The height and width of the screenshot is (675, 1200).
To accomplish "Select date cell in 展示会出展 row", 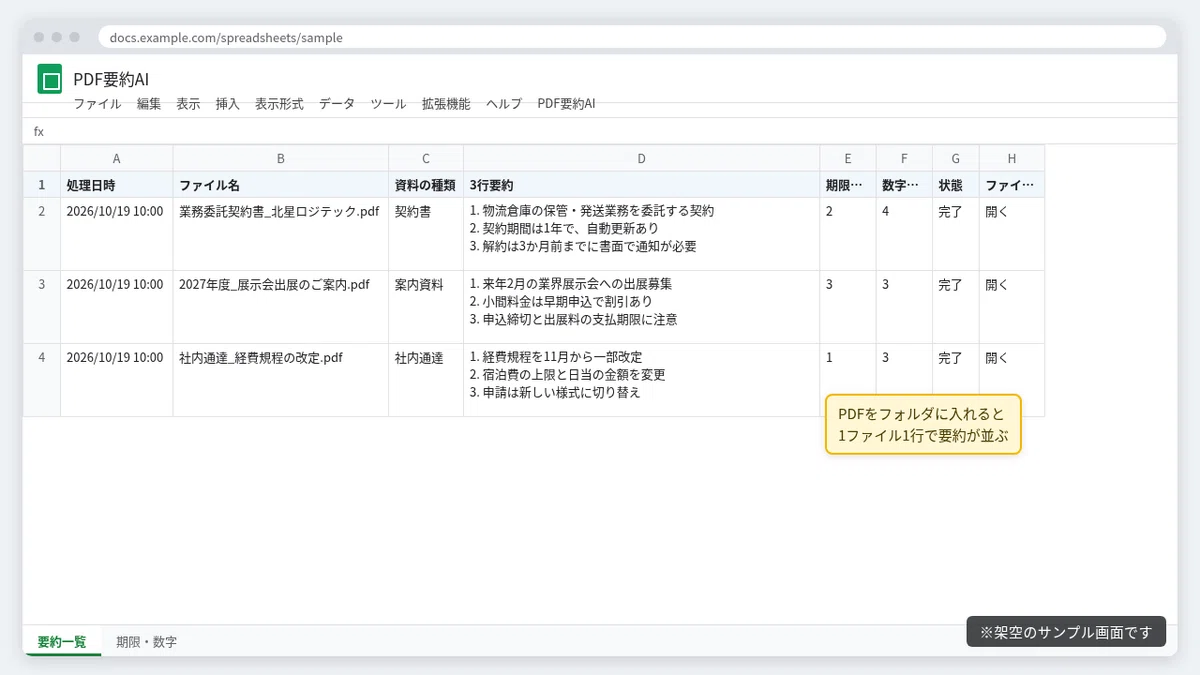I will coord(117,307).
